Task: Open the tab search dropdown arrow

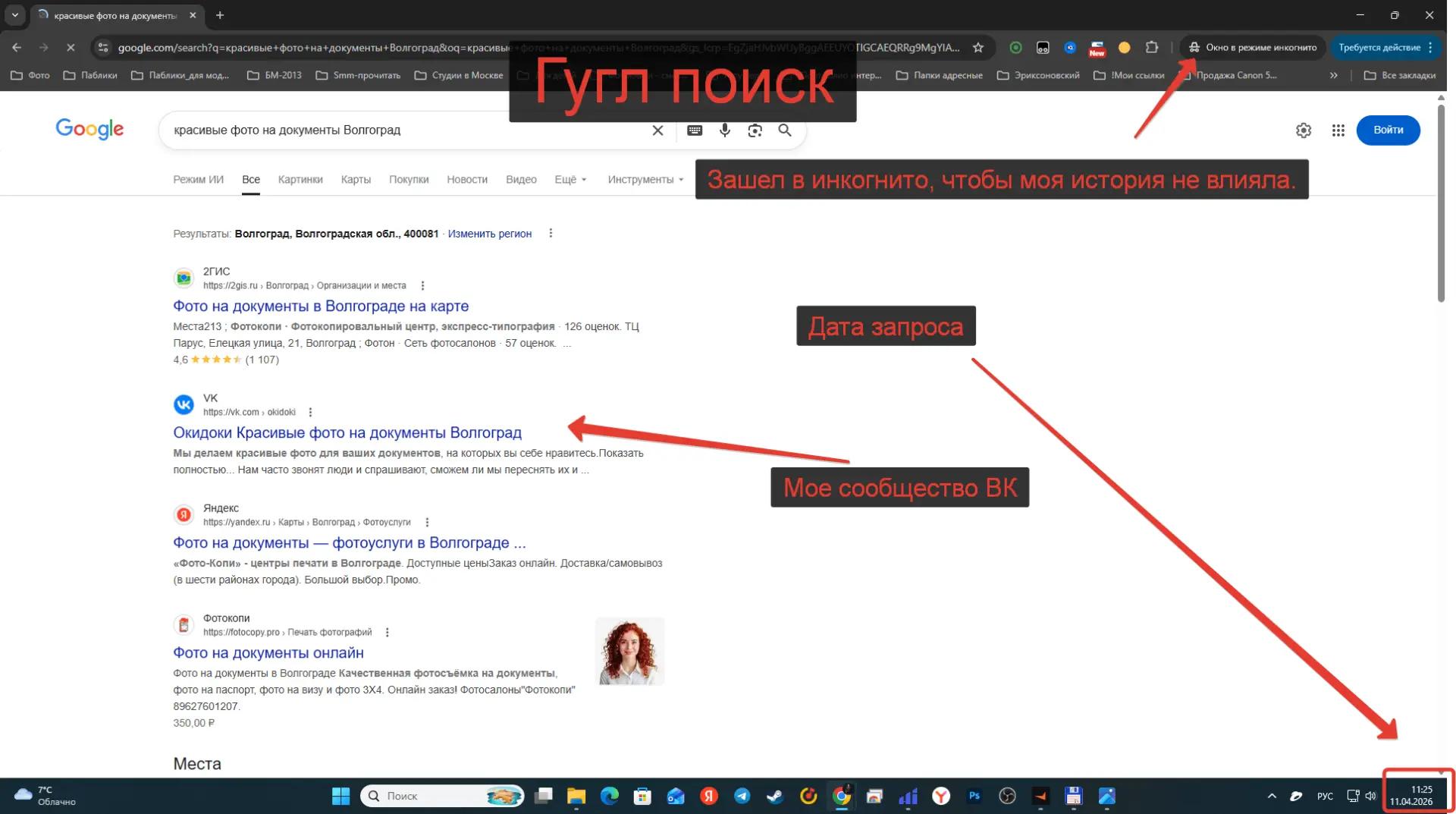Action: [x=15, y=15]
